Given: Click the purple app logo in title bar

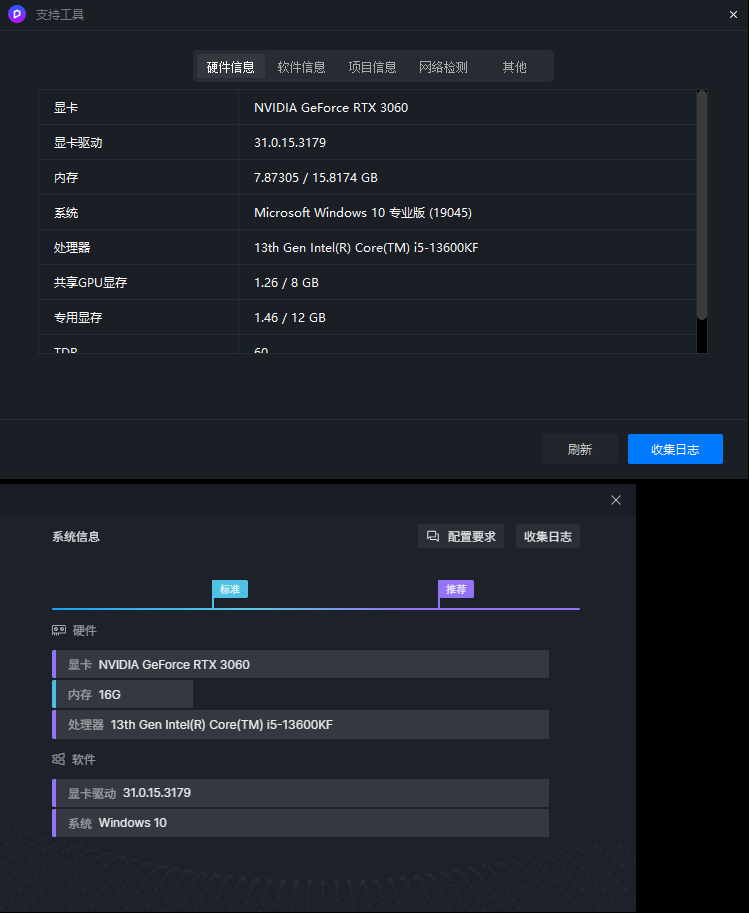Looking at the screenshot, I should tap(16, 15).
